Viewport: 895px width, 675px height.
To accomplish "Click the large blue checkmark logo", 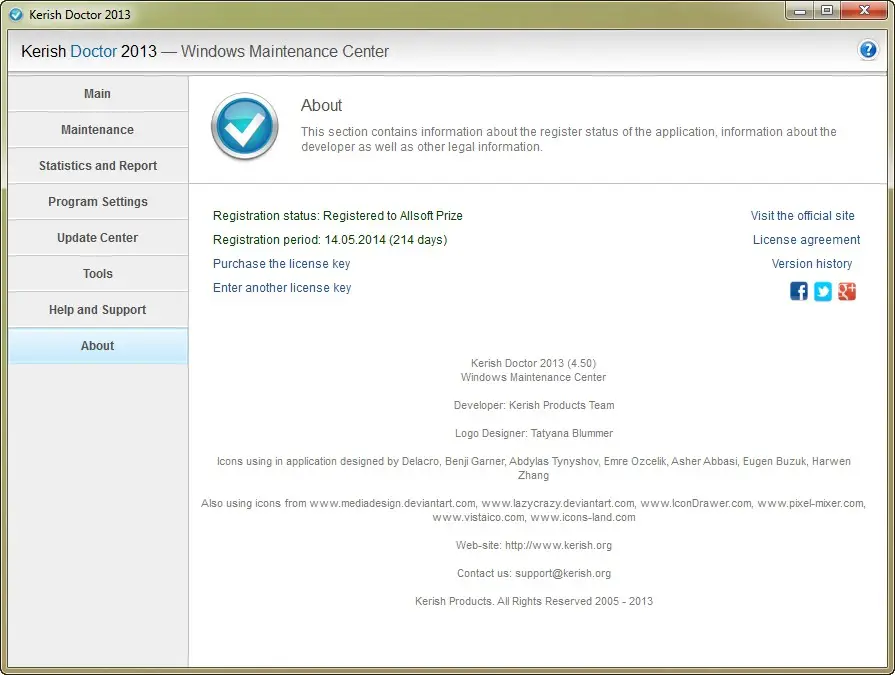I will coord(245,126).
